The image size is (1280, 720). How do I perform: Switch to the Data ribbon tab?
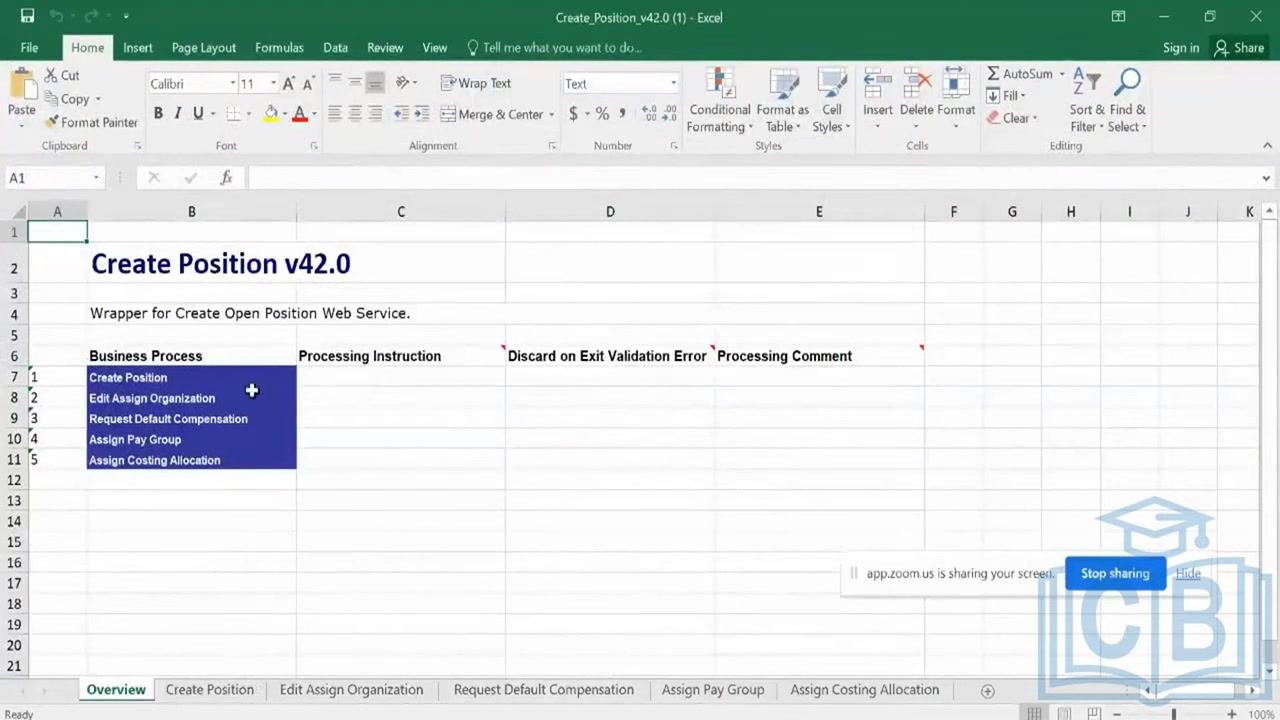[335, 47]
